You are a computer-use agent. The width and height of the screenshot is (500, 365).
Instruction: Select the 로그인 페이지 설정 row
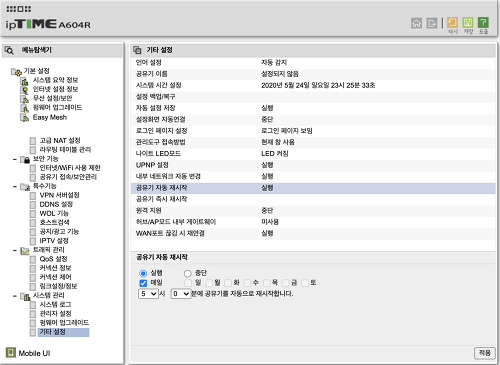(313, 131)
